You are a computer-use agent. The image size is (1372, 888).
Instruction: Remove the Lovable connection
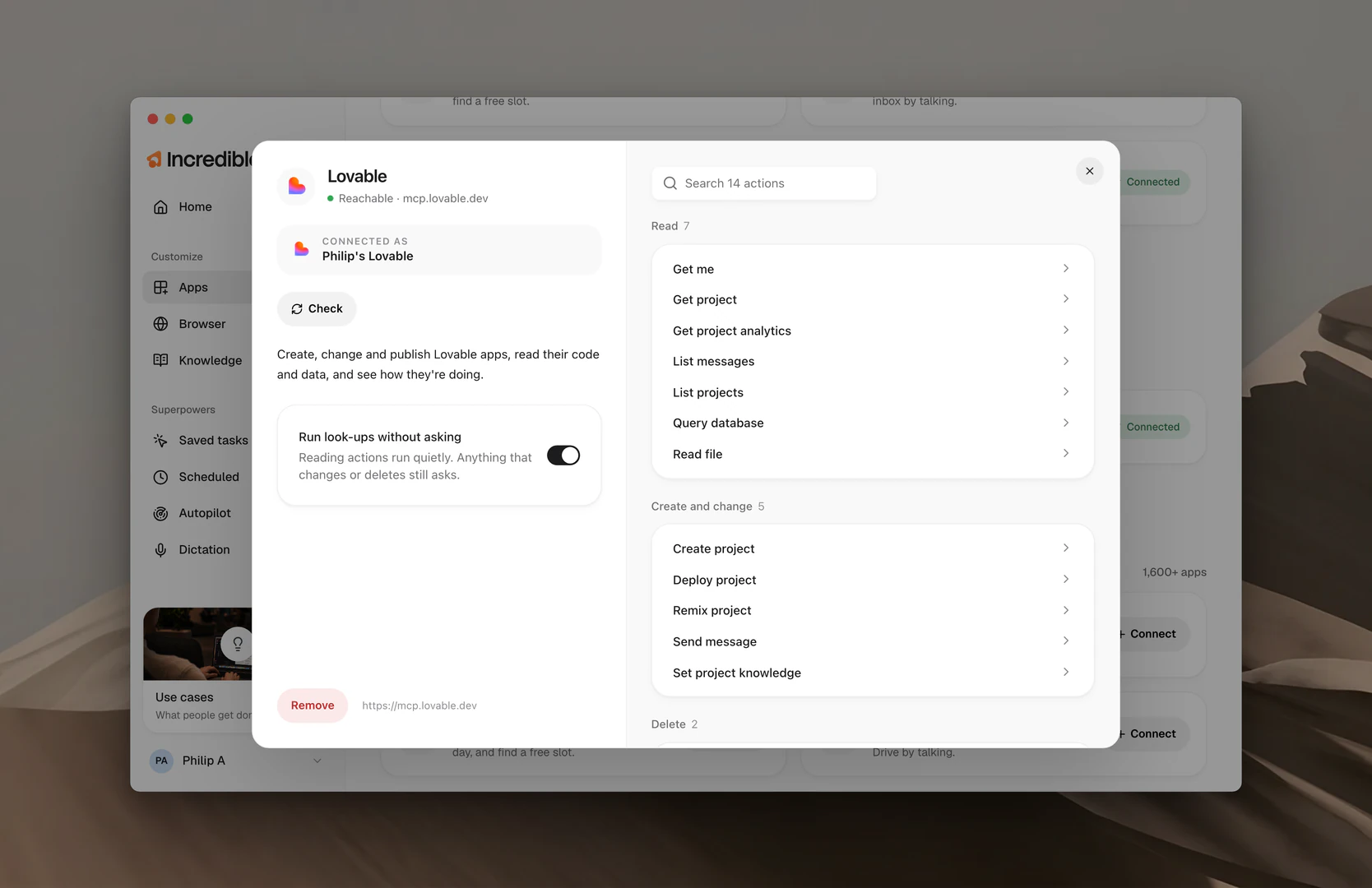(313, 705)
